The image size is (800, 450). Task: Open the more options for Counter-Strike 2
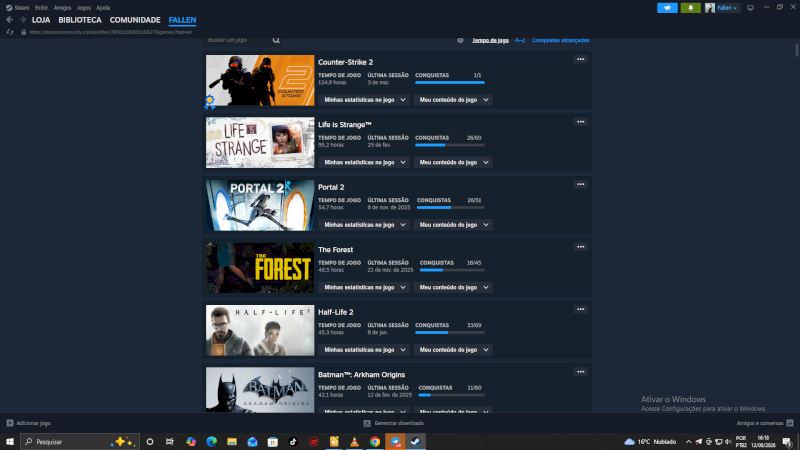581,59
